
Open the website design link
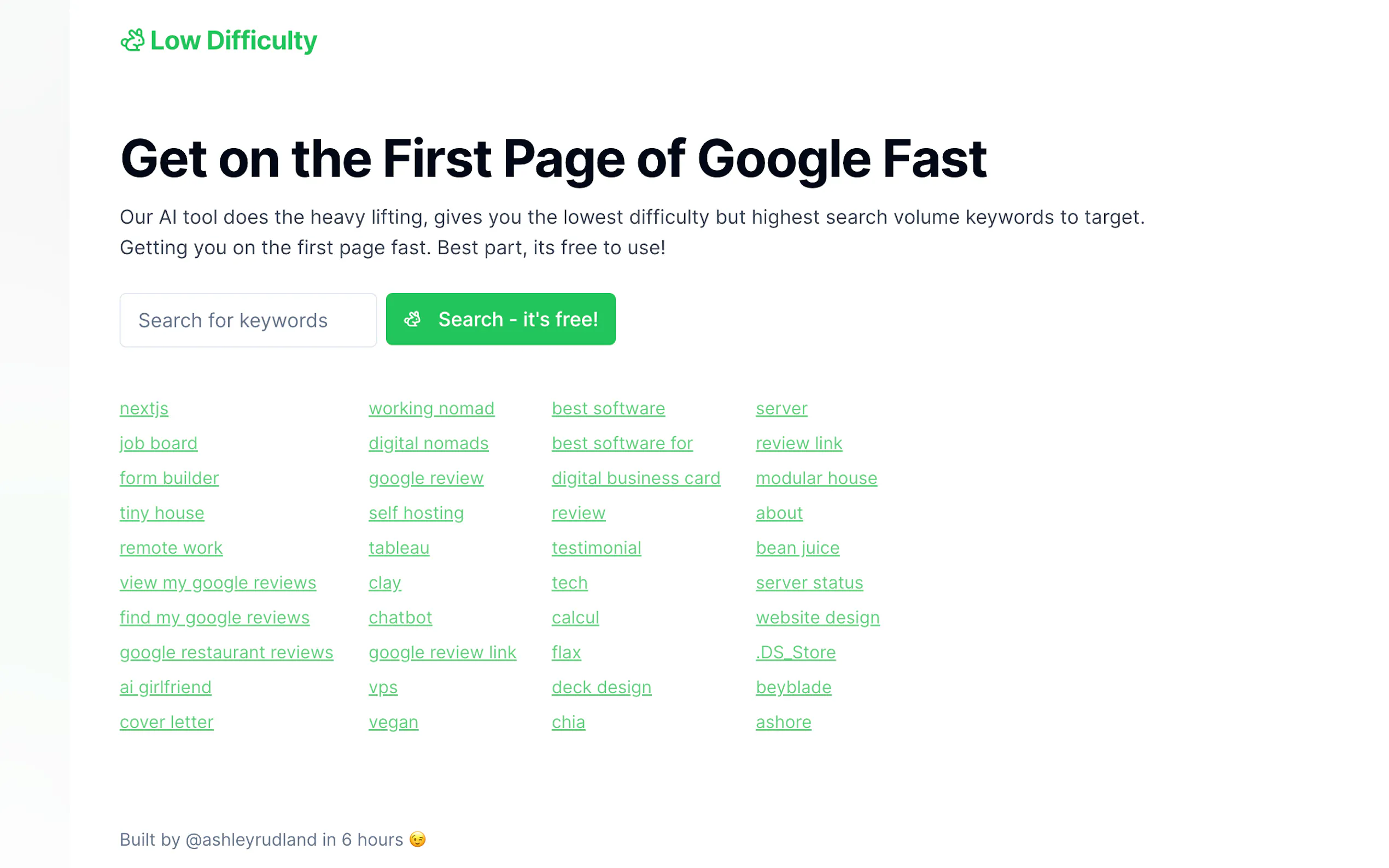pos(817,618)
